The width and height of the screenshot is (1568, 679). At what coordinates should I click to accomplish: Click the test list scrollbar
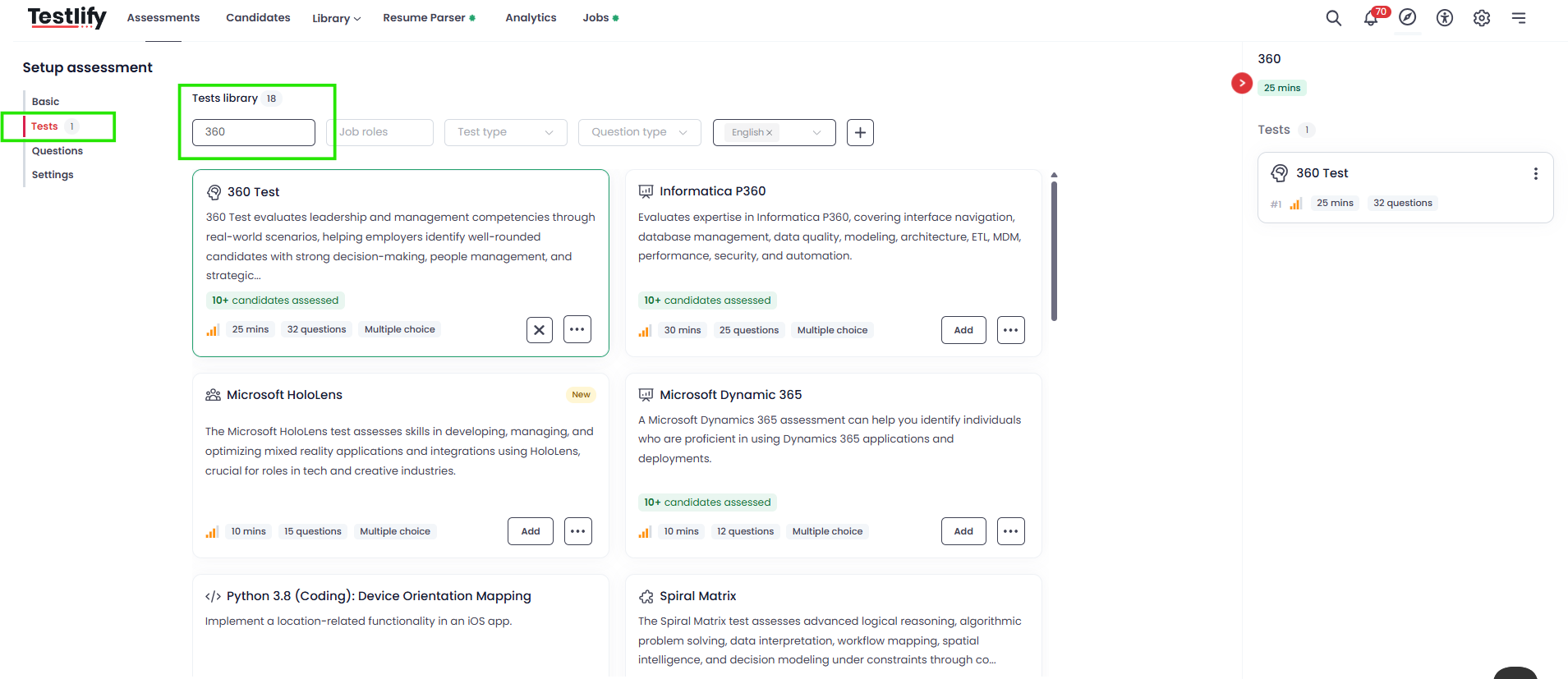coord(1054,251)
